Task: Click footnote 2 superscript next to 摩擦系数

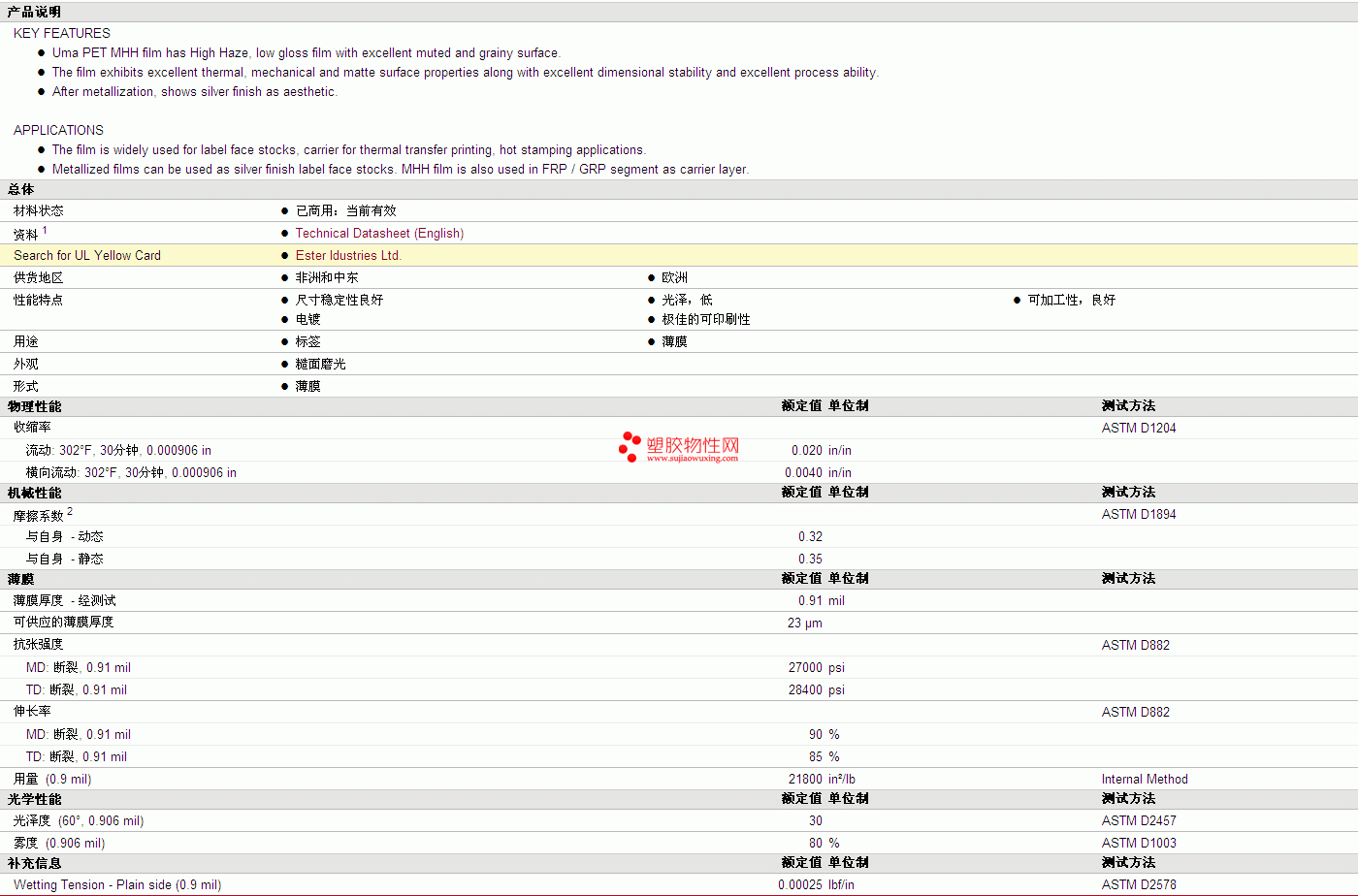Action: pyautogui.click(x=70, y=511)
